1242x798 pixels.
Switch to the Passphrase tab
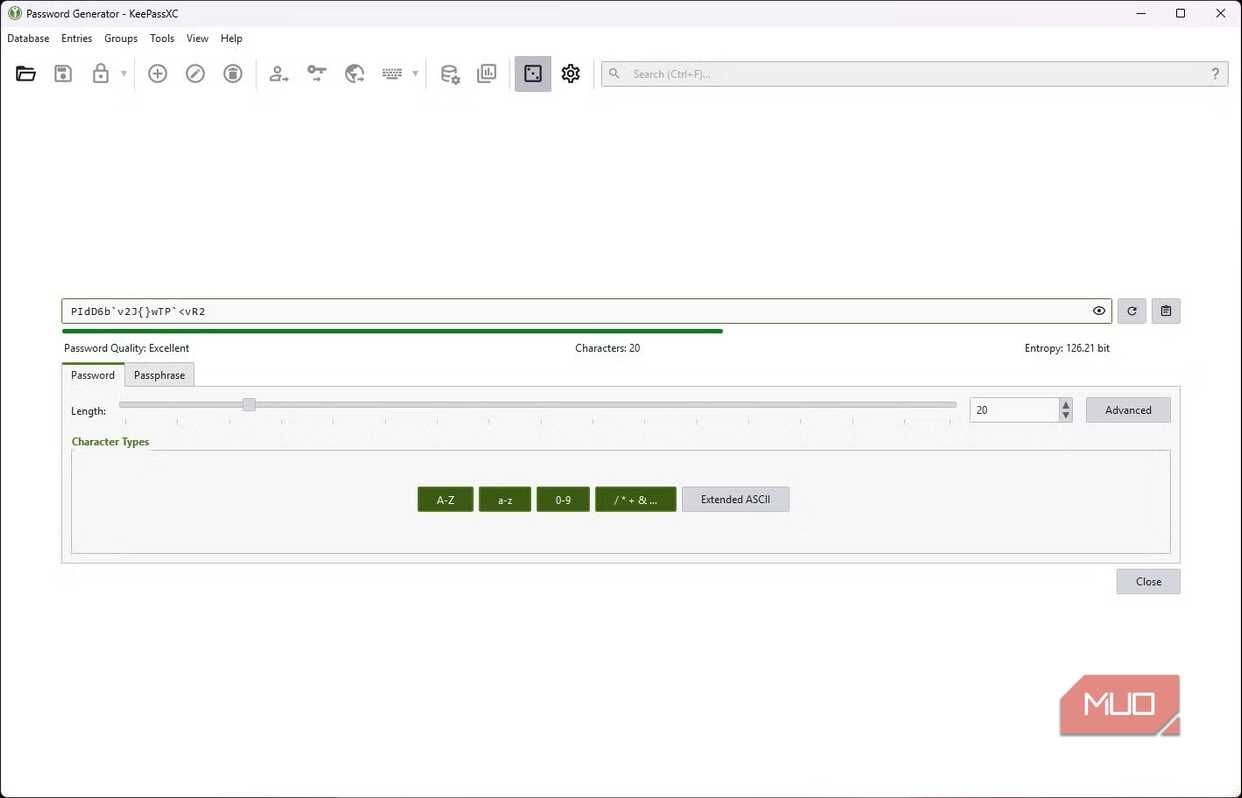160,375
